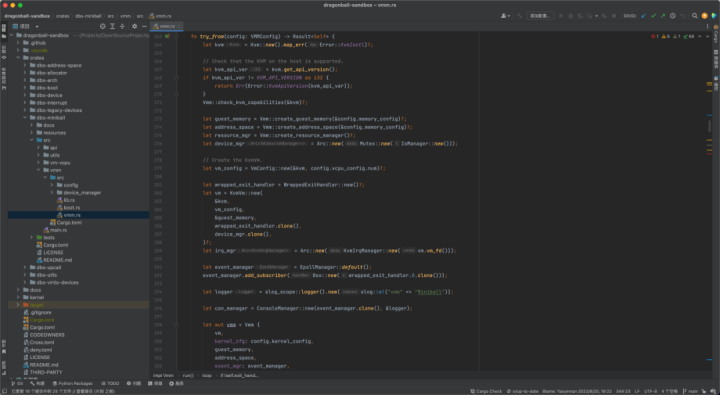Open Search Everywhere magnifier icon
Image resolution: width=720 pixels, height=395 pixels.
(x=695, y=16)
